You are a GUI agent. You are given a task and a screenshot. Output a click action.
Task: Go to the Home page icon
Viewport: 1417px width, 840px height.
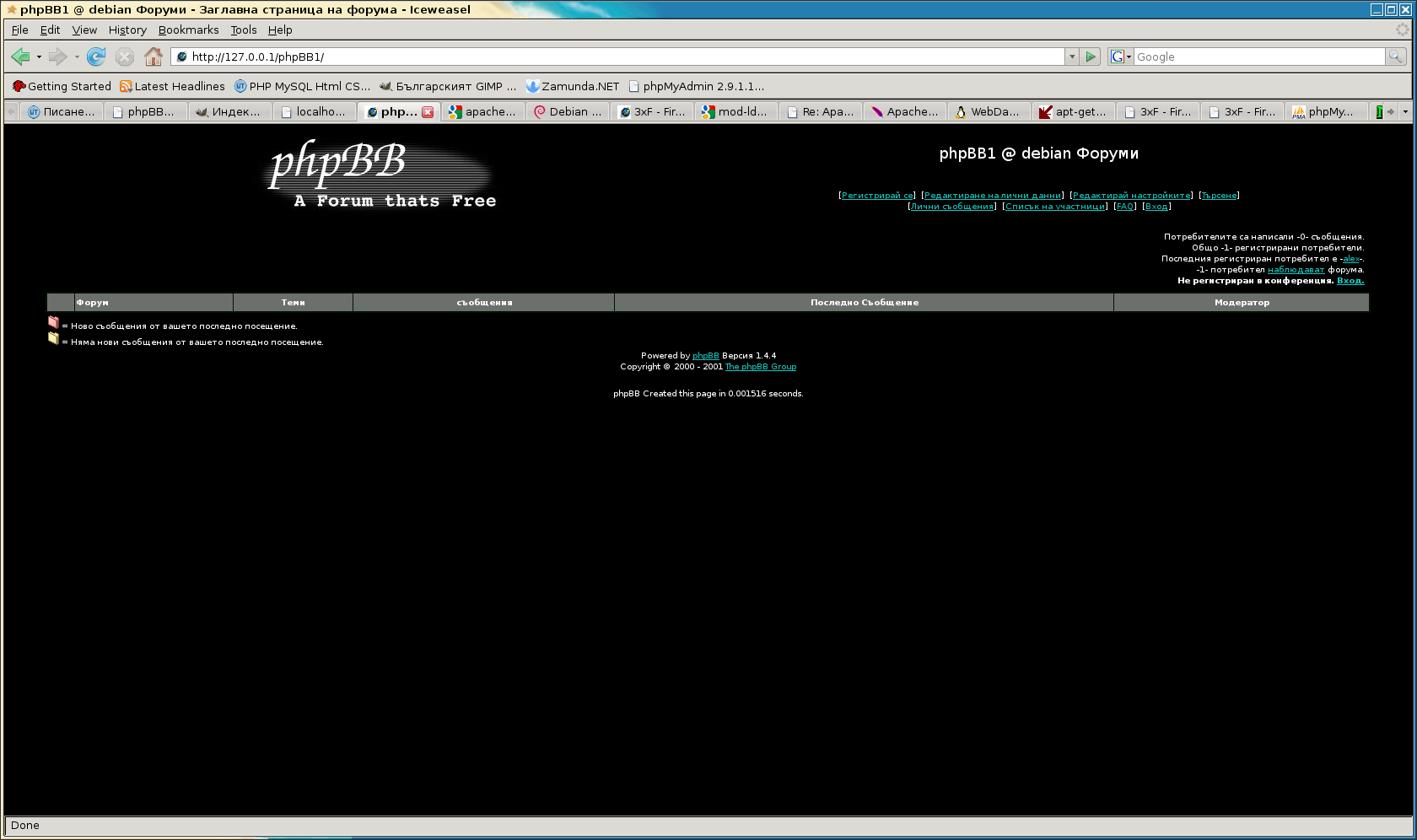pos(154,57)
